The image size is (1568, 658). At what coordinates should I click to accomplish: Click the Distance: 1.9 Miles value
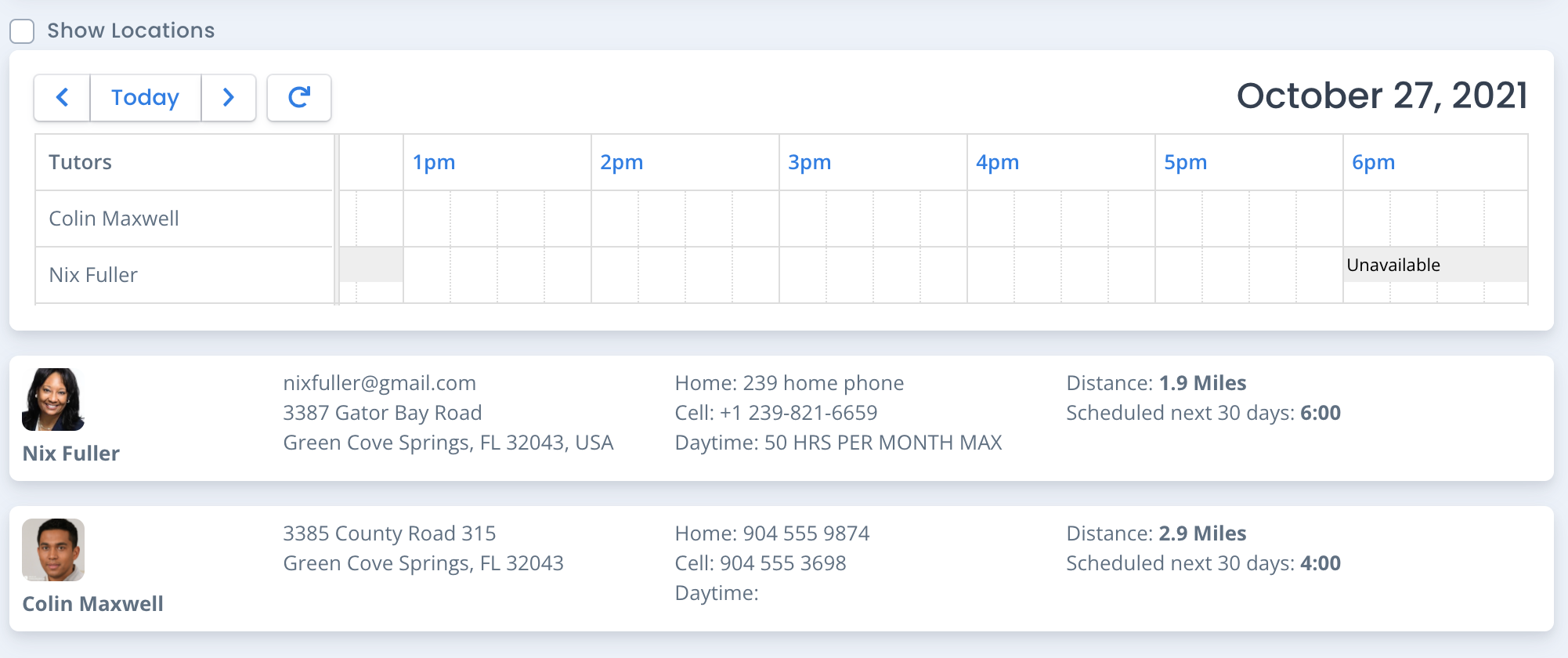tap(1202, 383)
